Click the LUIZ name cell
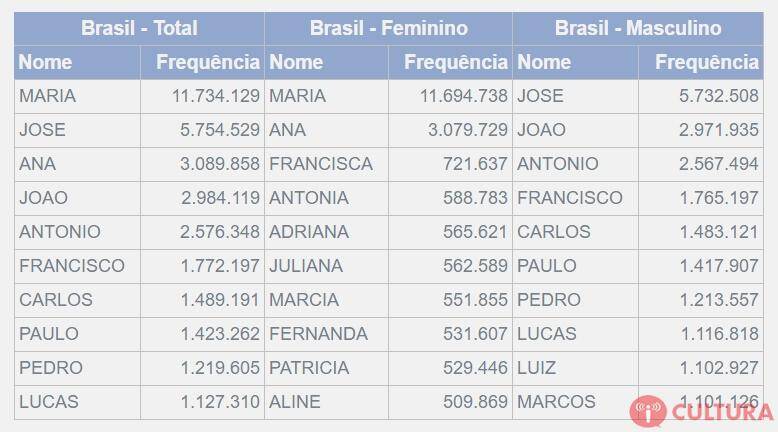The image size is (778, 432). click(576, 368)
